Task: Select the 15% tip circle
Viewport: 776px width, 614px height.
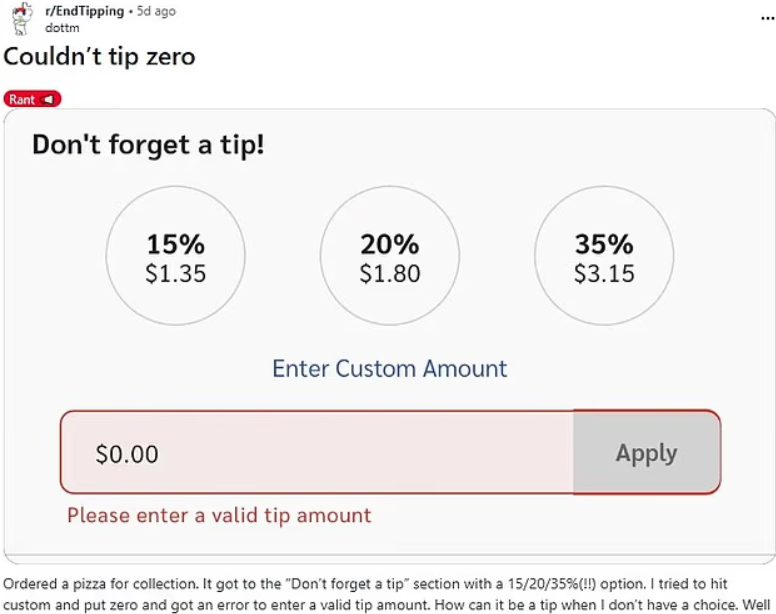Action: [x=175, y=257]
